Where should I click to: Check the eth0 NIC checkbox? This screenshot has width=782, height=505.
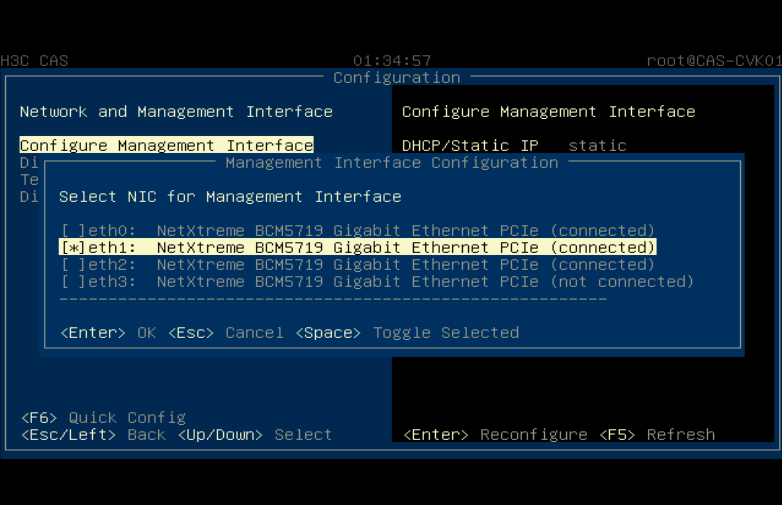pyautogui.click(x=73, y=230)
